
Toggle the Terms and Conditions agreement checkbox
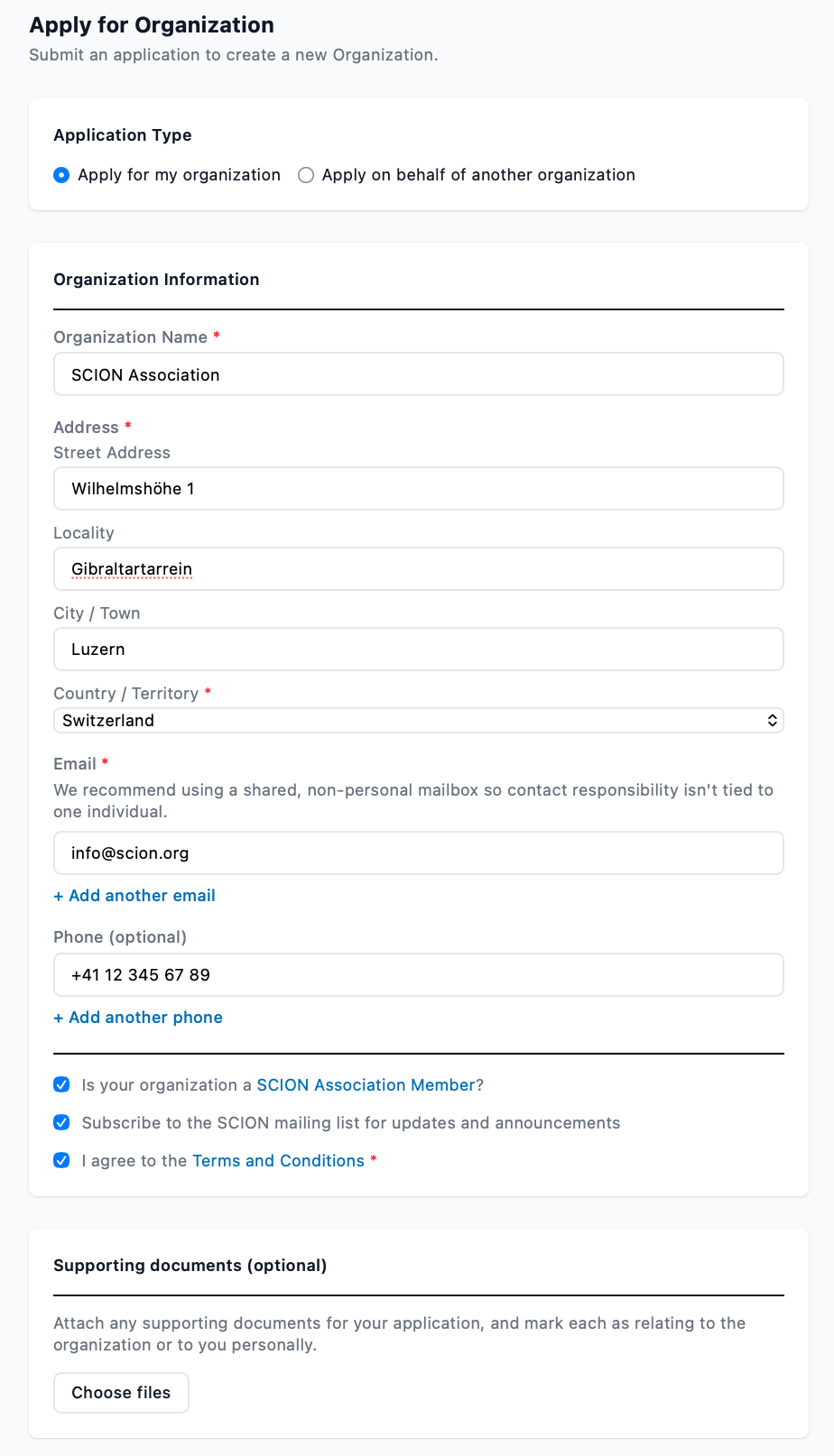pyautogui.click(x=61, y=1160)
